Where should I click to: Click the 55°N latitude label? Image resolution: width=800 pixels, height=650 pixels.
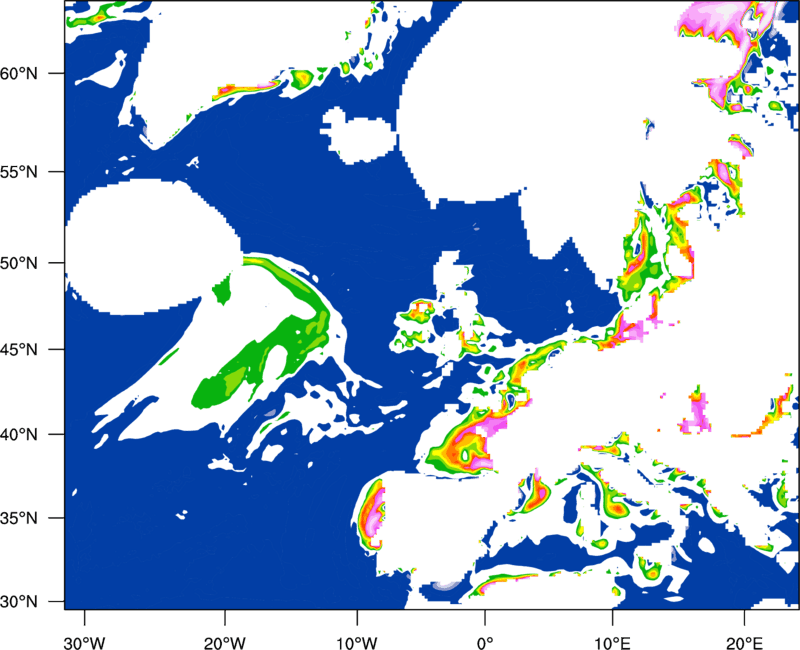pos(19,172)
